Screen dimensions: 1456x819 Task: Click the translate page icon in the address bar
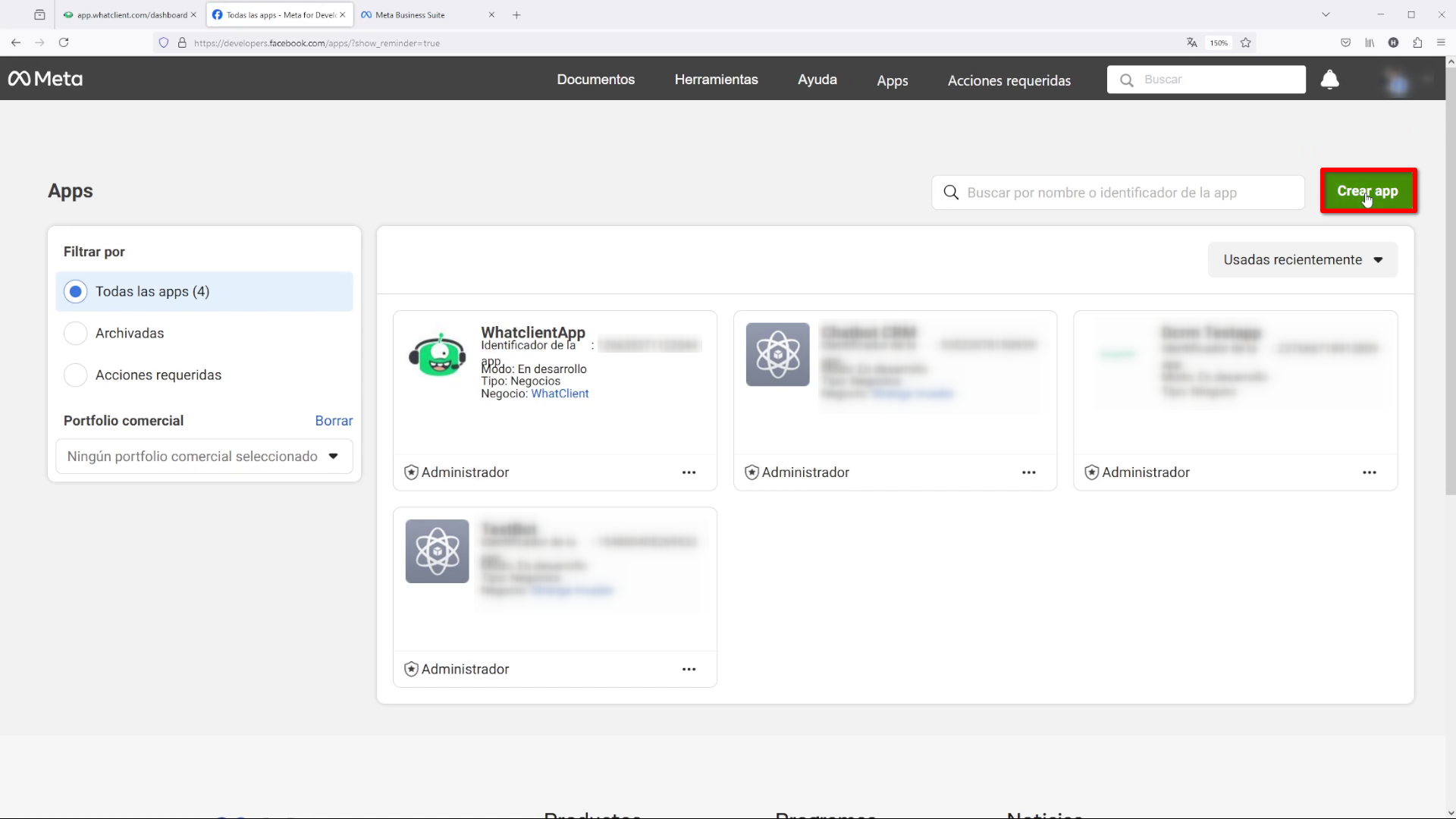(x=1191, y=42)
